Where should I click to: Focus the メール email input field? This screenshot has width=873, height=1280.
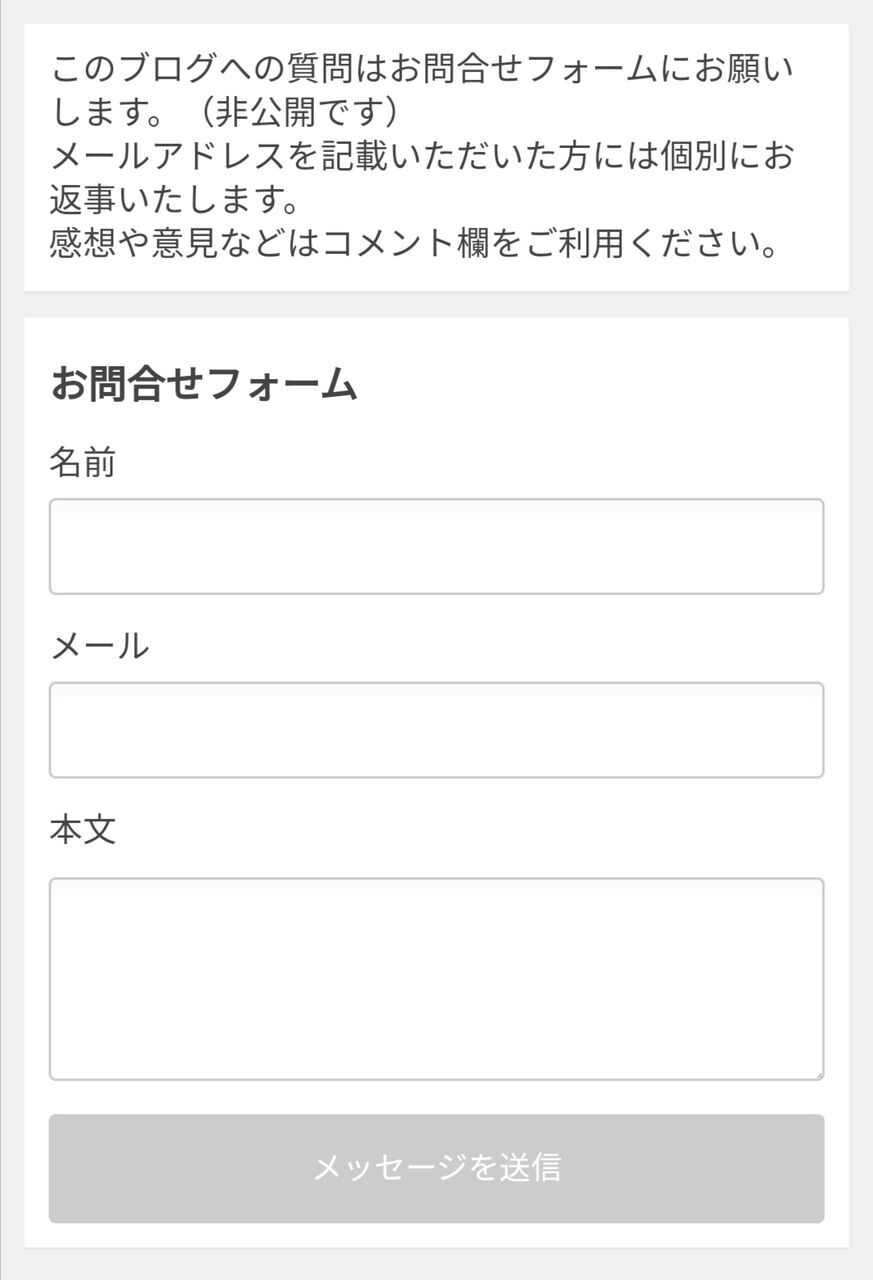point(436,730)
